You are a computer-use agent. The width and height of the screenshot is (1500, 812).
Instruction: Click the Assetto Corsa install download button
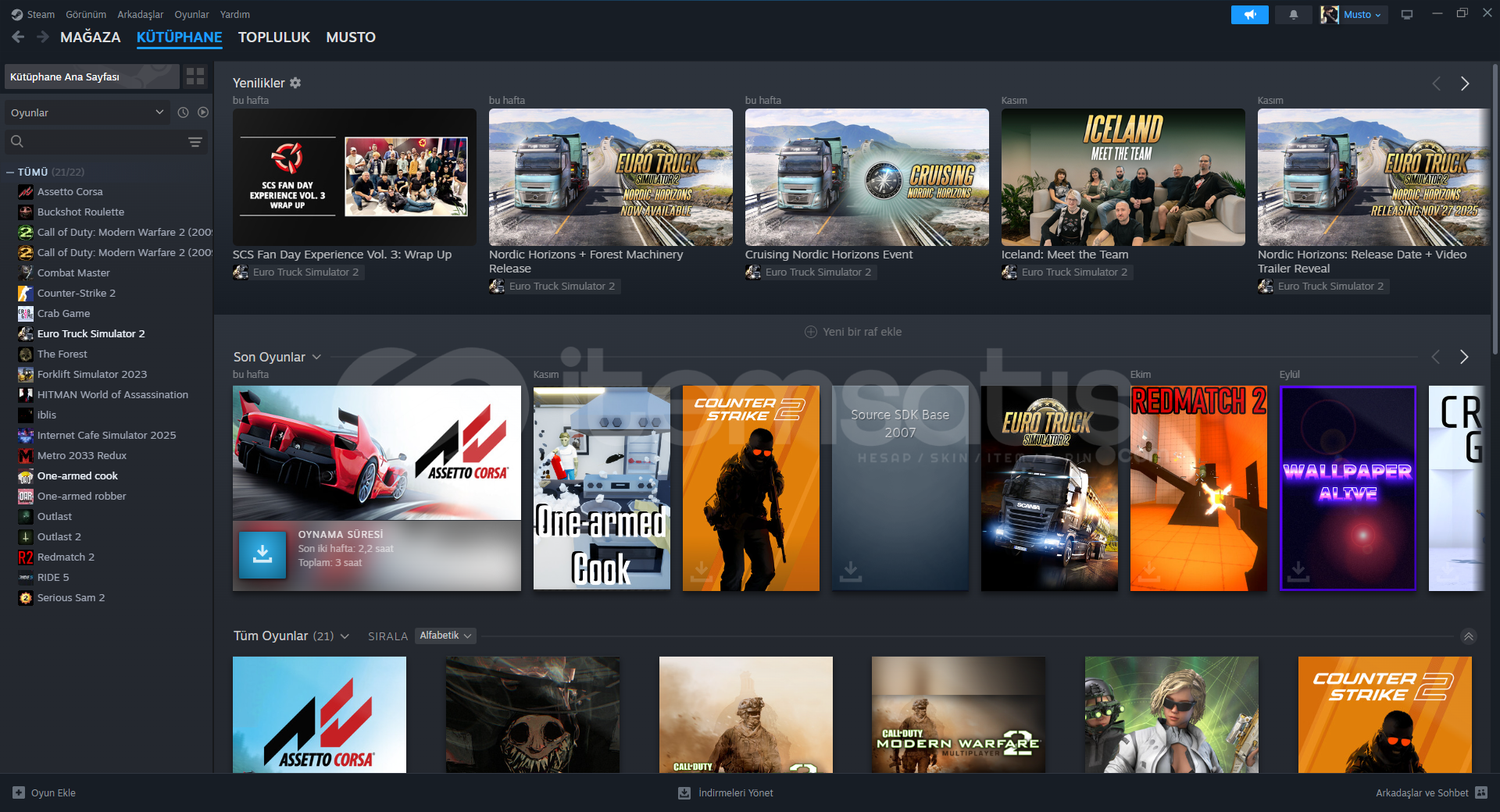coord(262,555)
